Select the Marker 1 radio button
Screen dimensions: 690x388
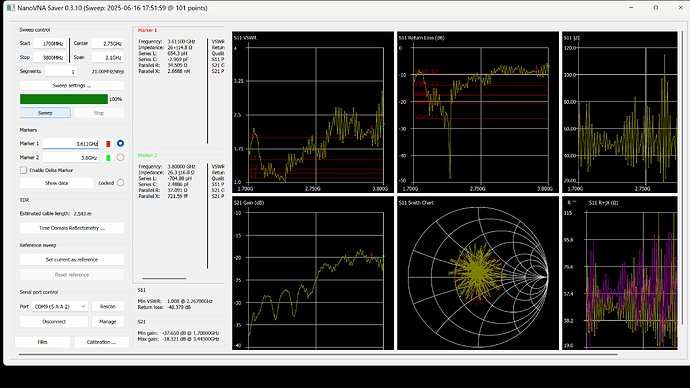(x=120, y=143)
